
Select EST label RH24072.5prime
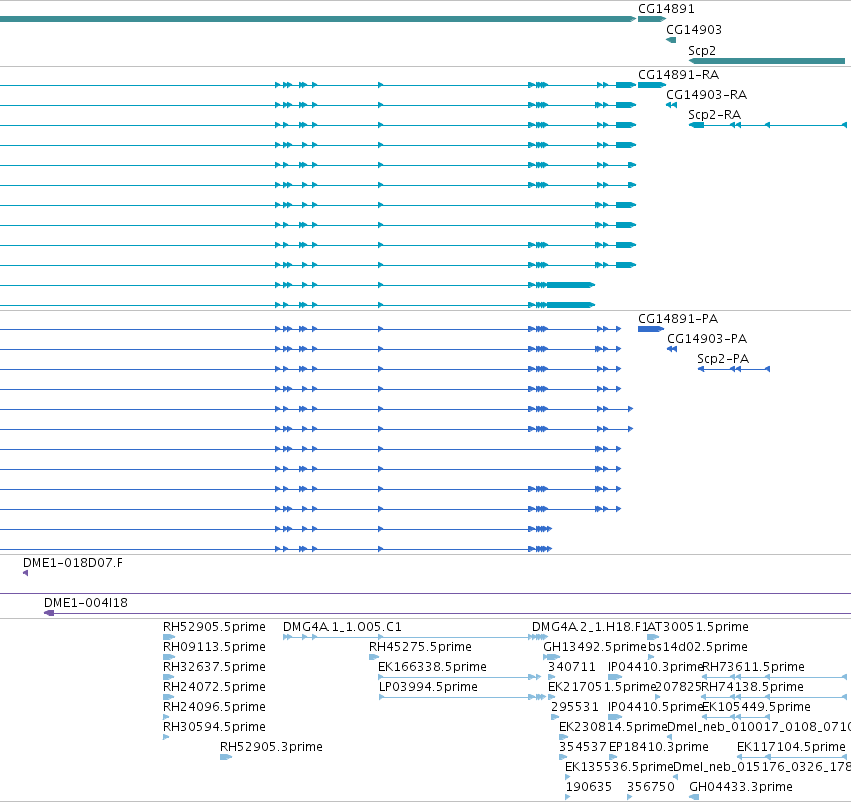pyautogui.click(x=214, y=687)
